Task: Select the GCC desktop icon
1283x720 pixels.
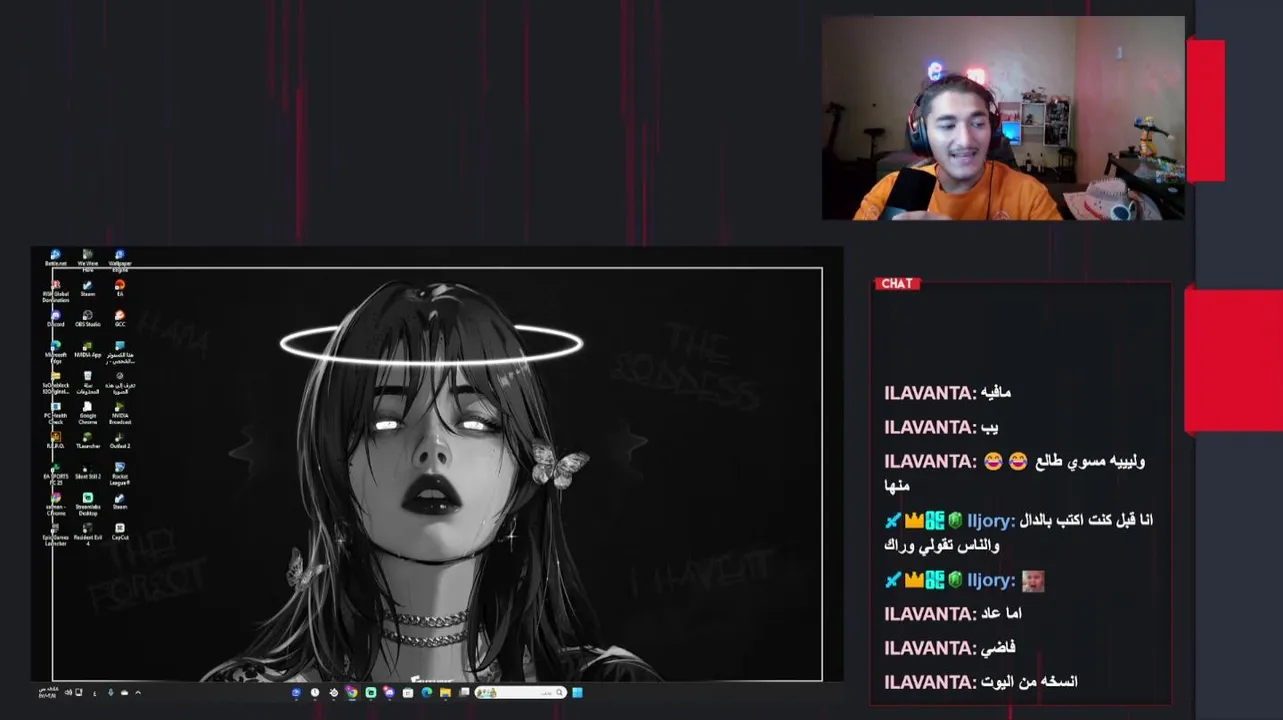Action: (120, 319)
